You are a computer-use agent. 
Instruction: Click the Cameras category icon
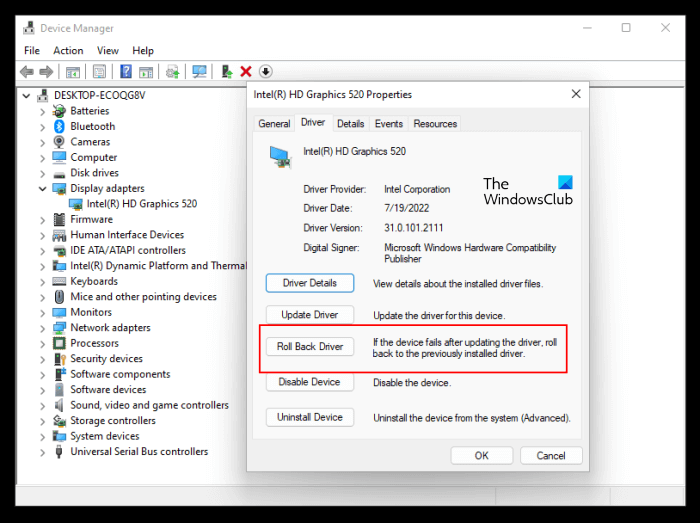[59, 141]
